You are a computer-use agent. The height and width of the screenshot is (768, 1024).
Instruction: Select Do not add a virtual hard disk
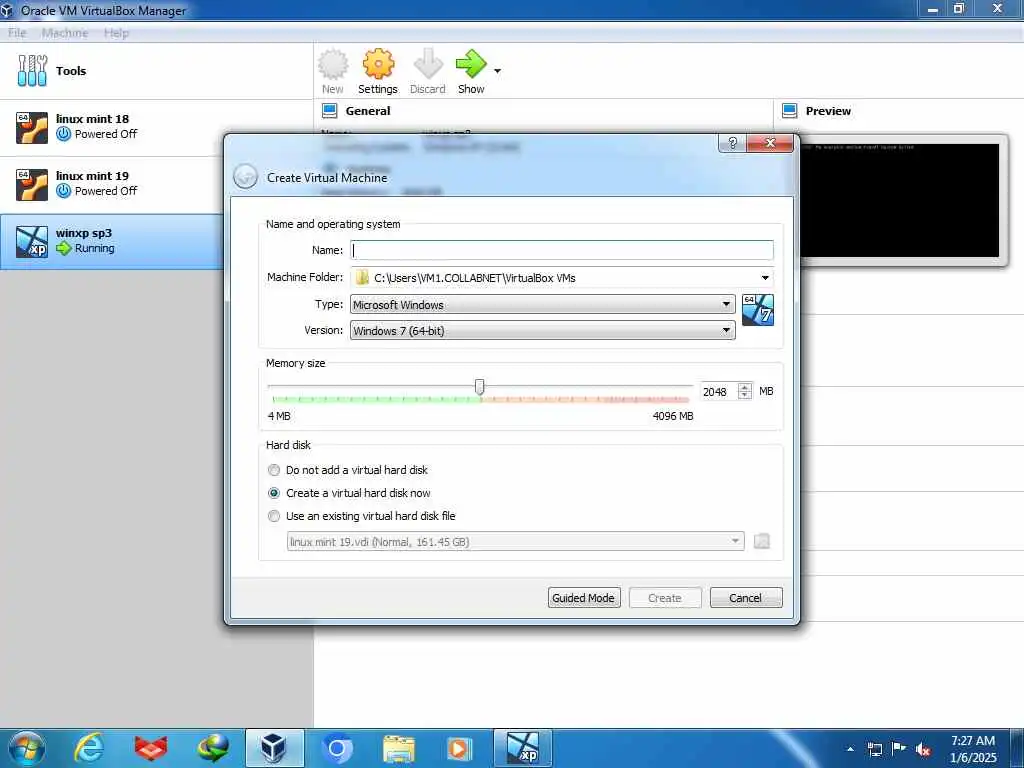348,470
